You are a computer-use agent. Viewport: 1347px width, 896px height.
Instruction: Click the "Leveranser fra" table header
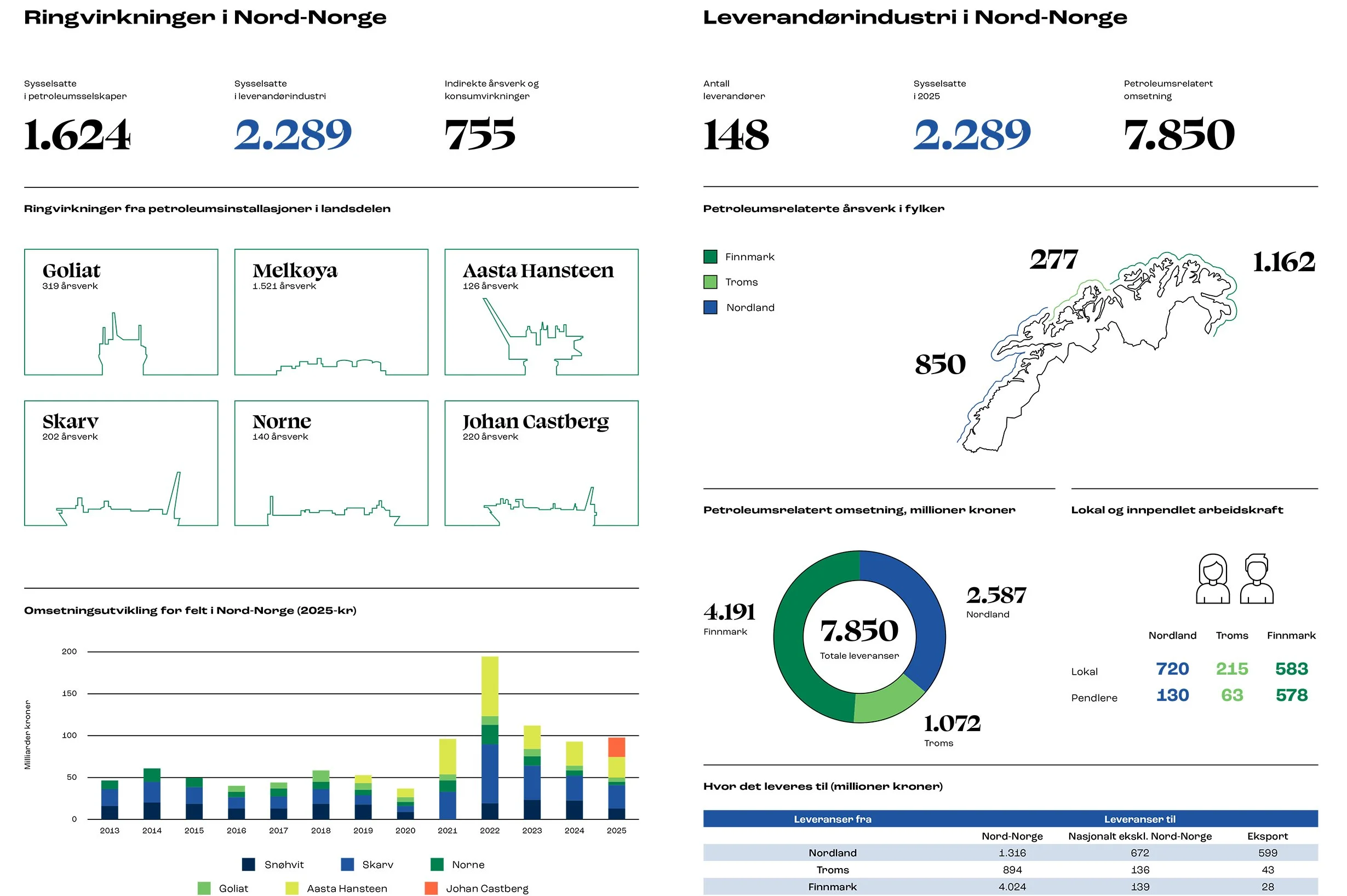click(832, 819)
